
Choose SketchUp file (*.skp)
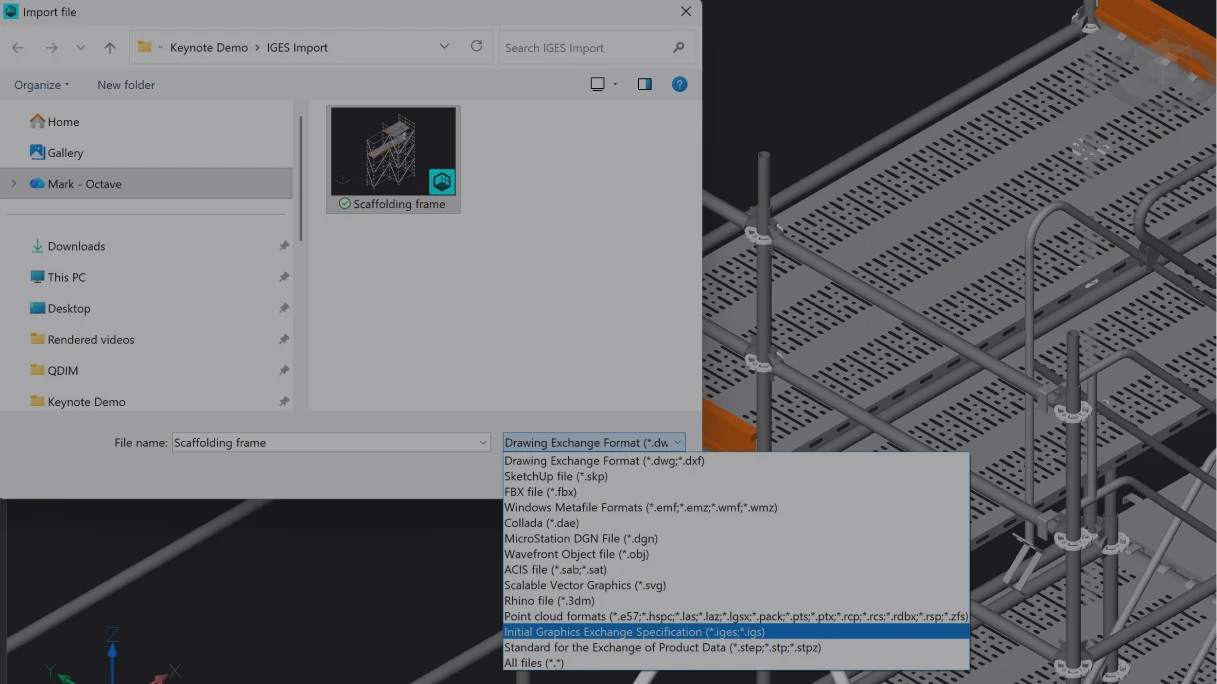(736, 477)
